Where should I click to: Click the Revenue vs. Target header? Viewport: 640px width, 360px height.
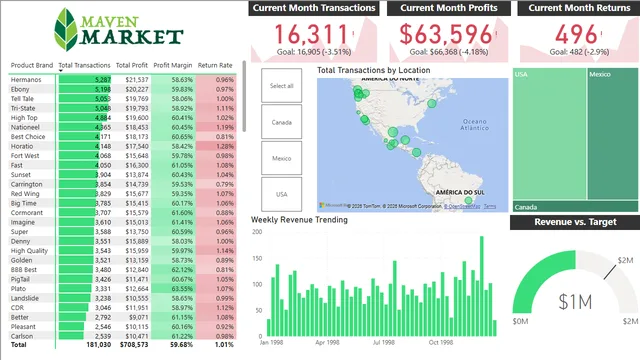tap(575, 222)
